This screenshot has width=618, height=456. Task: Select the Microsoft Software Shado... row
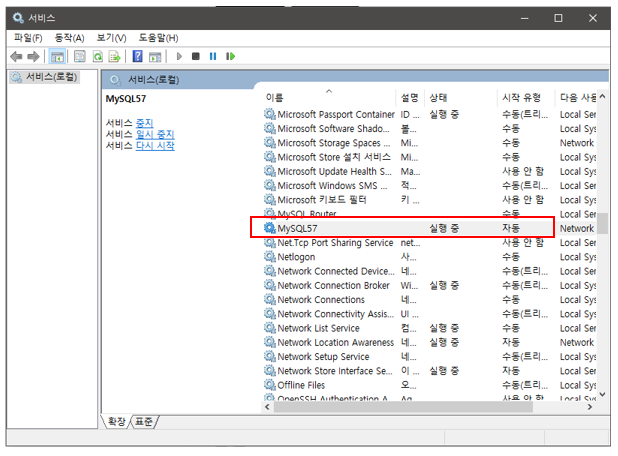click(x=430, y=129)
